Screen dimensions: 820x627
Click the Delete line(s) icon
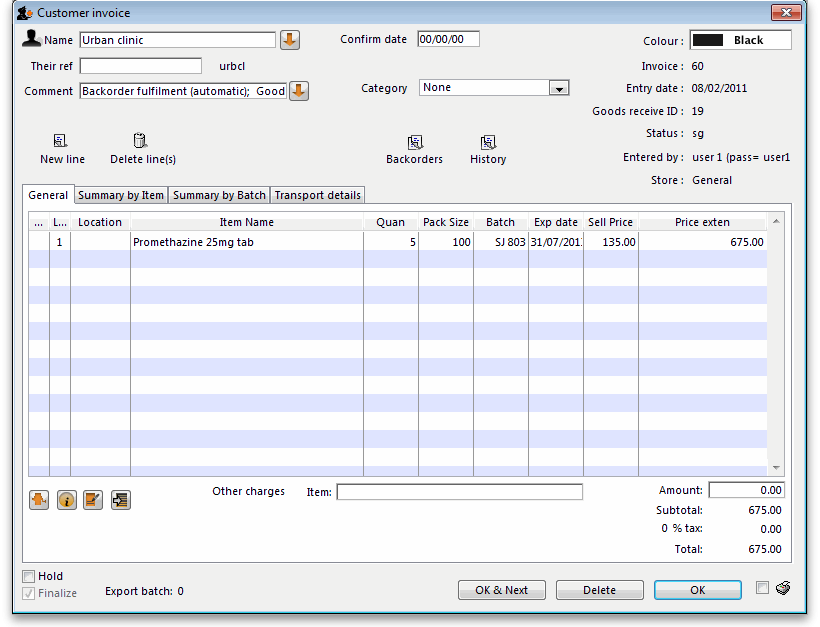tap(141, 142)
